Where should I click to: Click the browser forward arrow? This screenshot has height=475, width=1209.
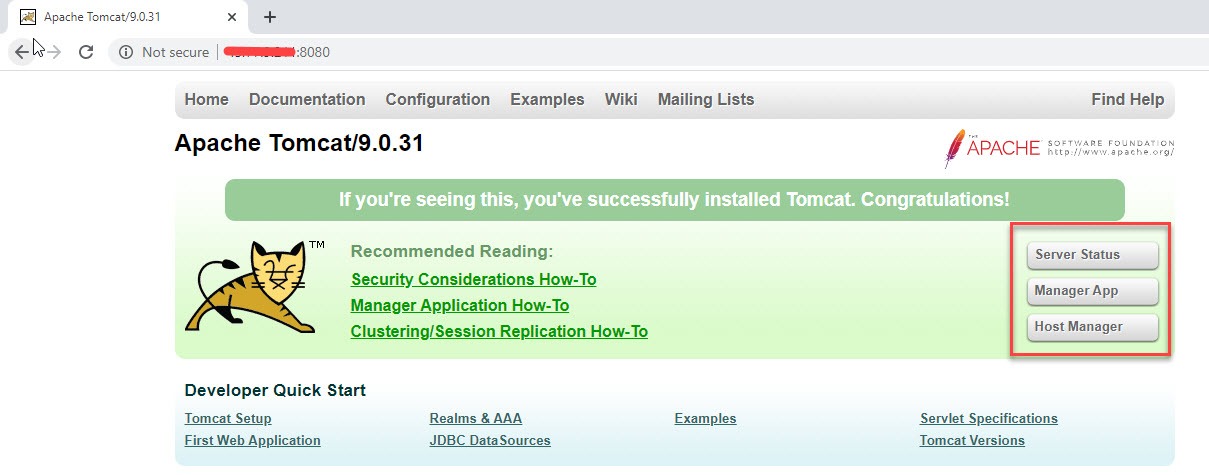point(54,52)
